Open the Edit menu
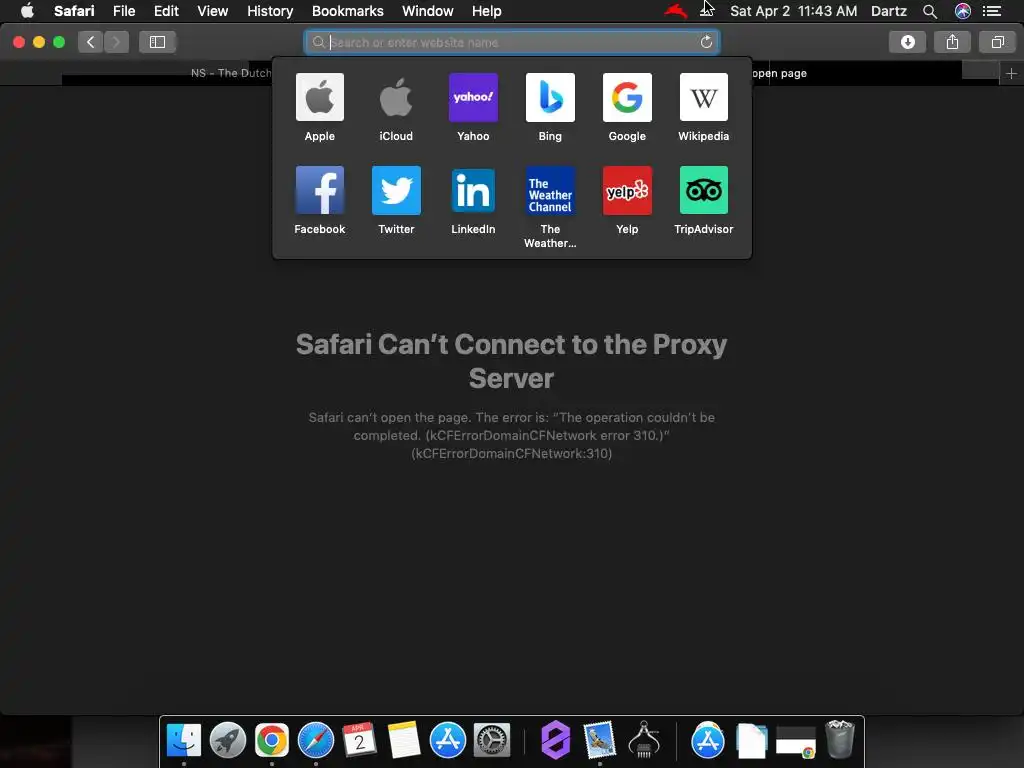This screenshot has width=1024, height=768. tap(166, 11)
